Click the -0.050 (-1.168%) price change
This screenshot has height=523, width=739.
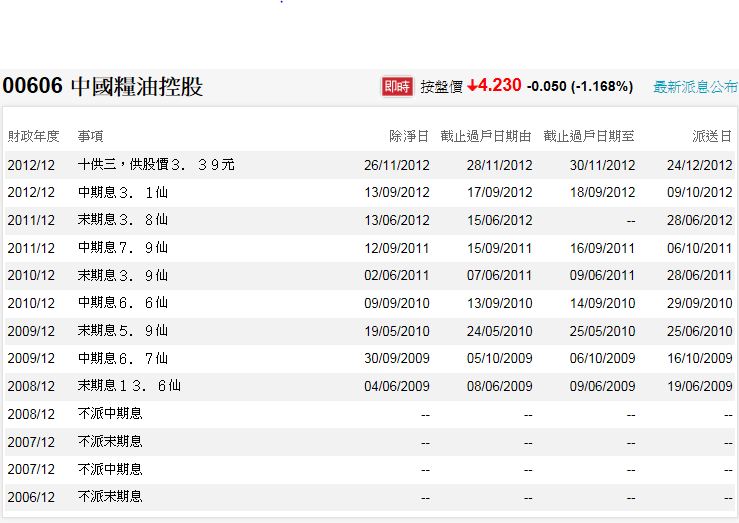pyautogui.click(x=580, y=87)
